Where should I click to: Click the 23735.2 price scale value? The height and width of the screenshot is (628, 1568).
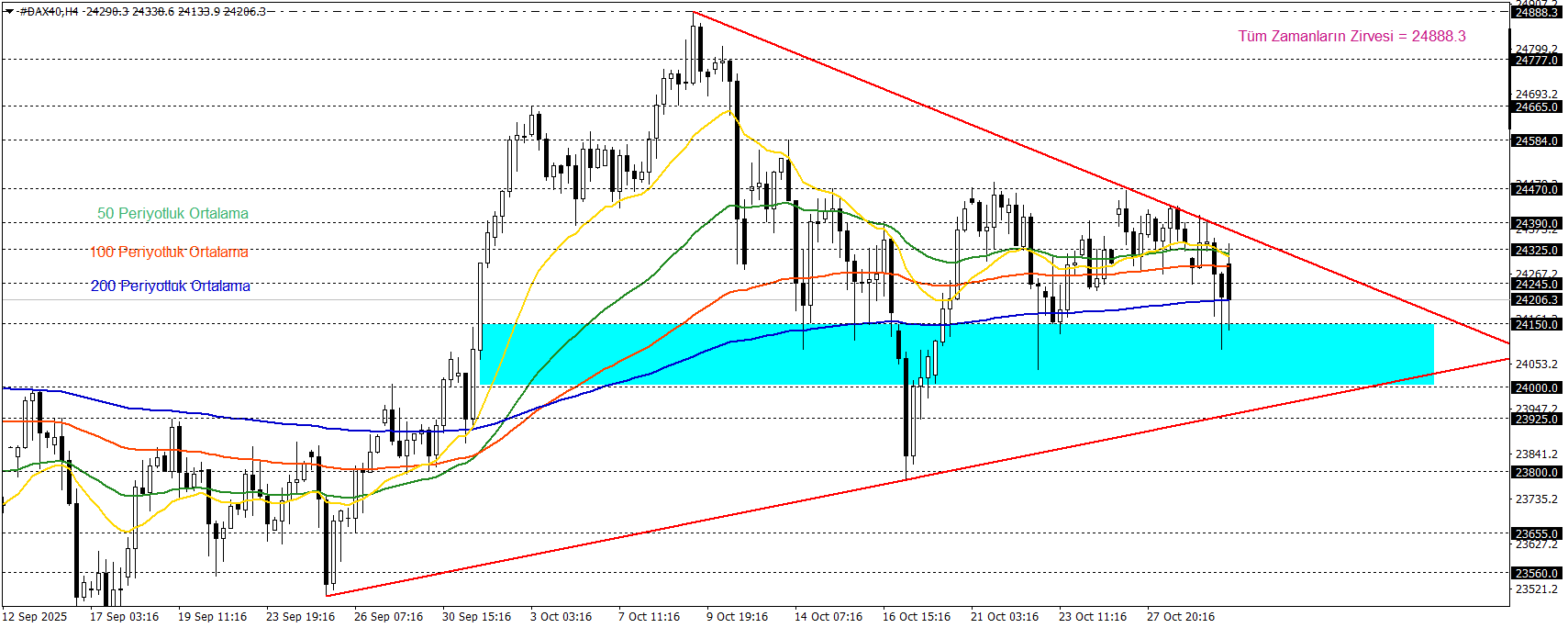coord(1536,499)
